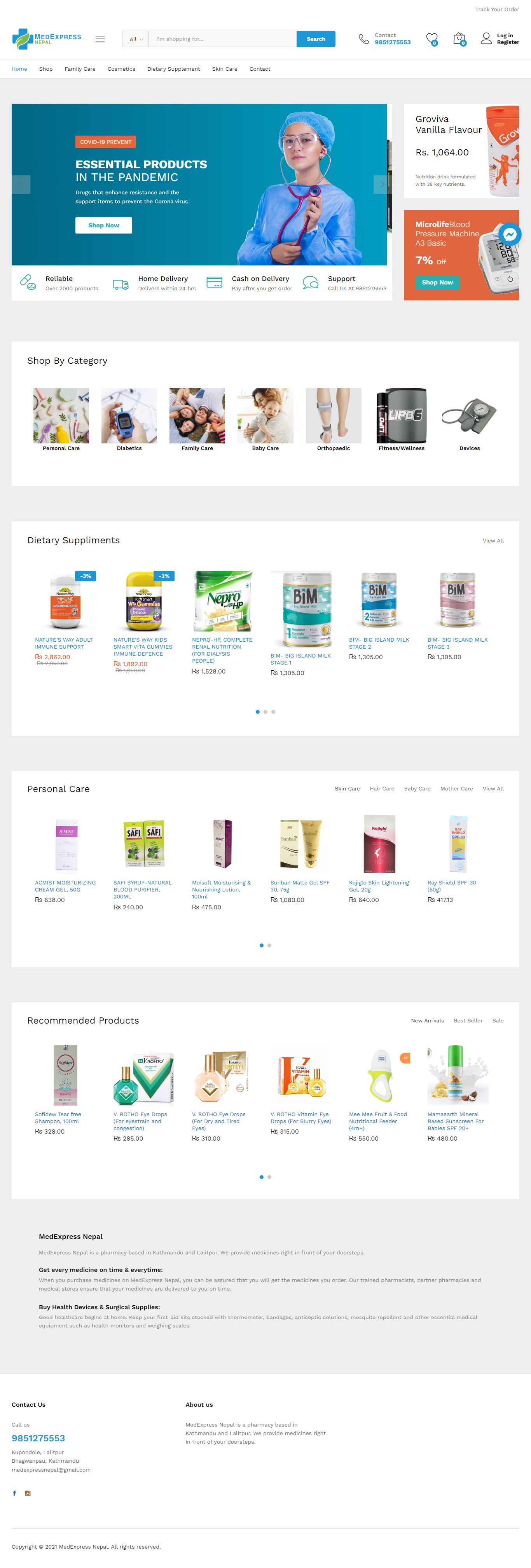Click the Facebook icon in footer
This screenshot has width=531, height=1568.
[x=15, y=1493]
